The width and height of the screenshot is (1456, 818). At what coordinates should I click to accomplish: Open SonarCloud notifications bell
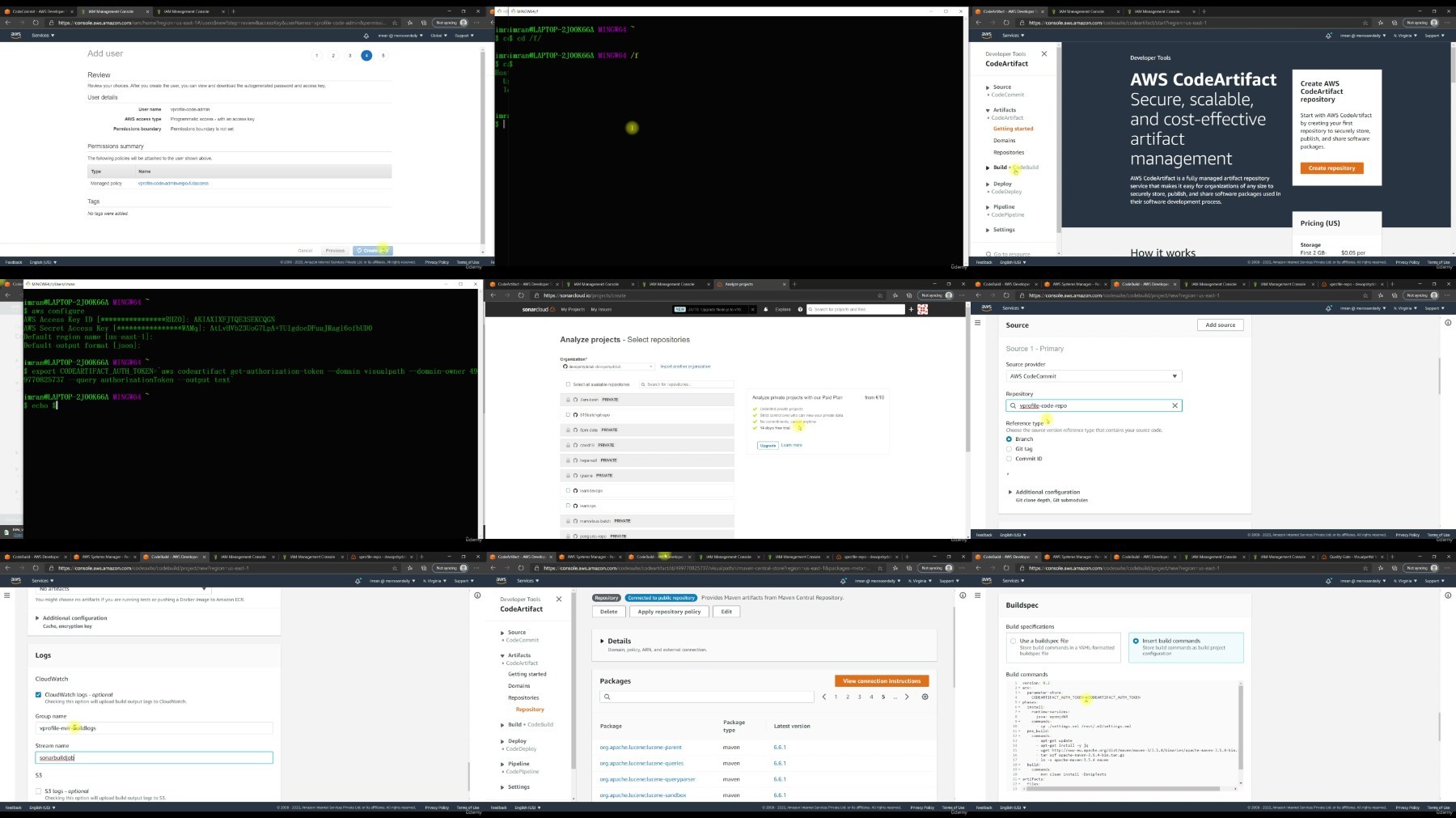(765, 309)
